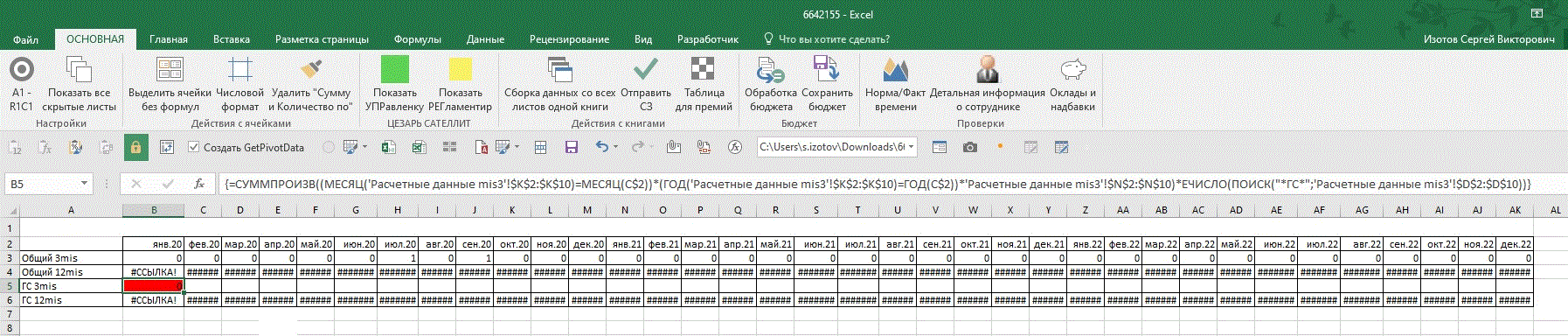Open Детальная информация о сотруднике

point(988,84)
